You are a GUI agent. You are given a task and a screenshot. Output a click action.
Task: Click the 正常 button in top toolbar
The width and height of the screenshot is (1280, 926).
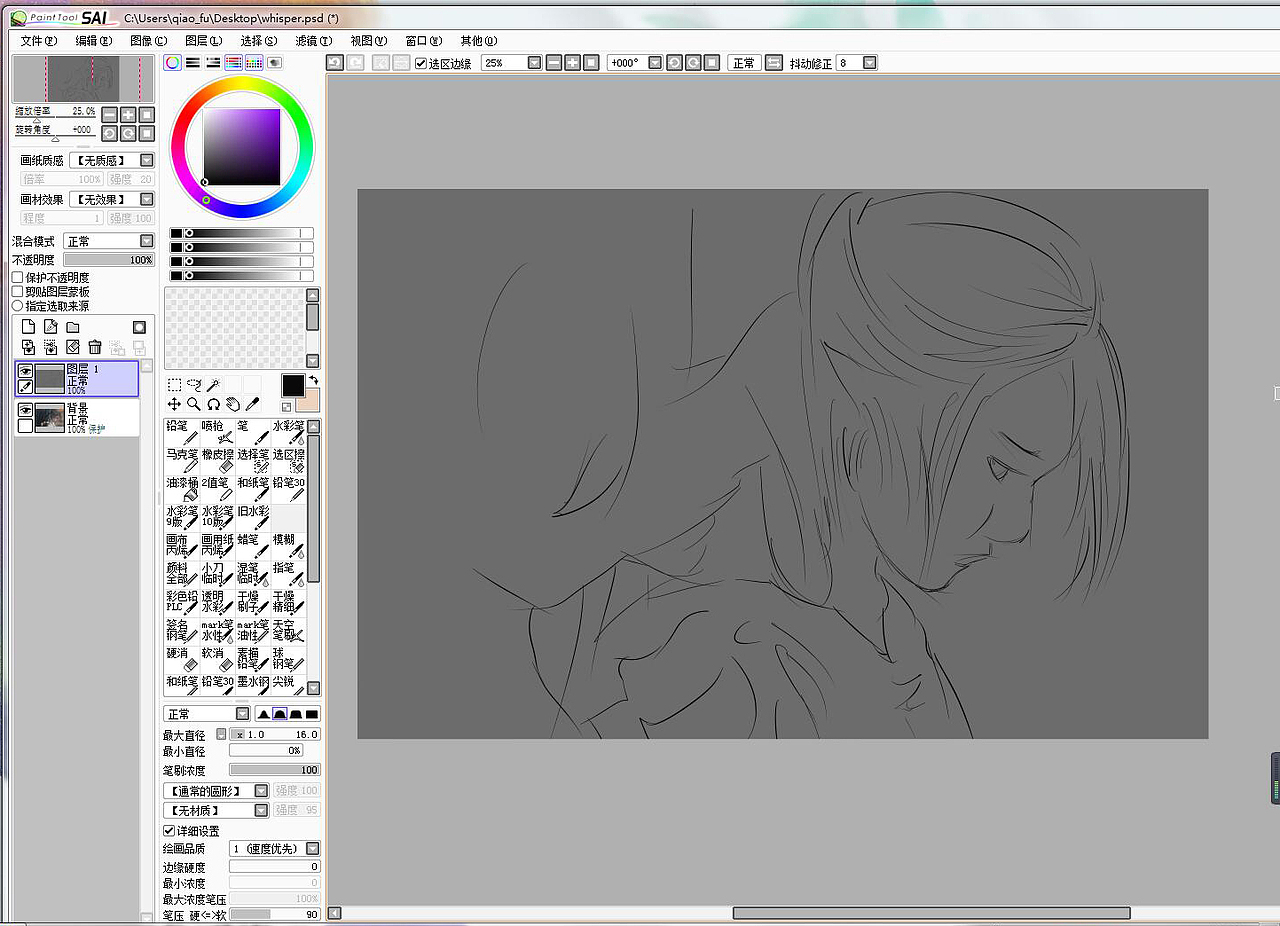click(x=744, y=62)
